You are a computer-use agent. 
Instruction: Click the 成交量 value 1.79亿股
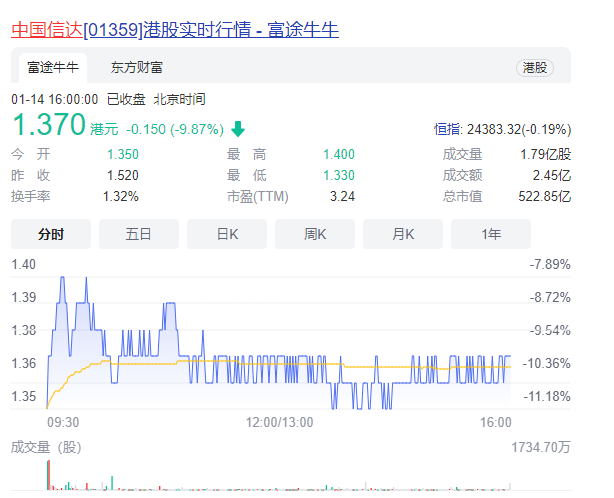(x=545, y=154)
